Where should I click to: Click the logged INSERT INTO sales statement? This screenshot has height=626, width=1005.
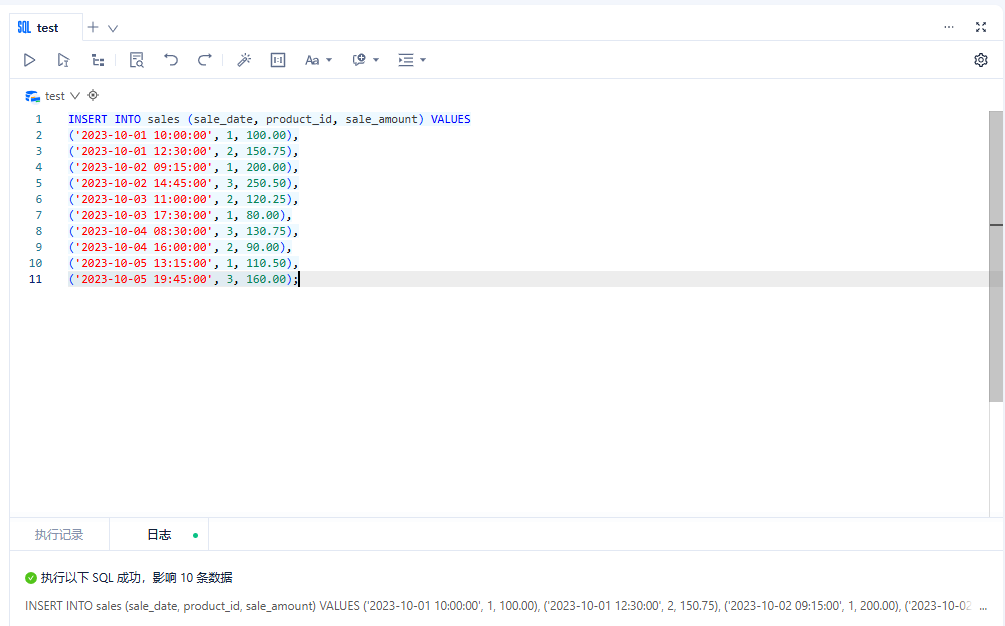pos(500,606)
